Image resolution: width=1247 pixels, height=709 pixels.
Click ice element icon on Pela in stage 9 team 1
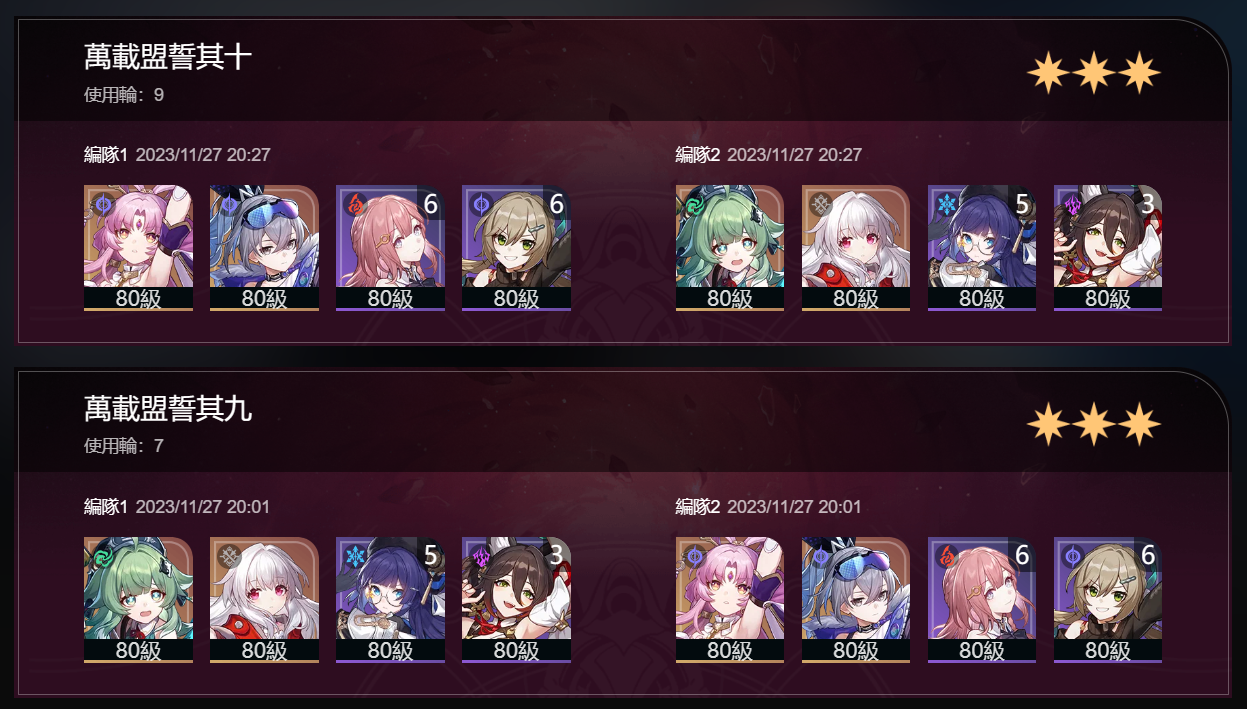[354, 556]
